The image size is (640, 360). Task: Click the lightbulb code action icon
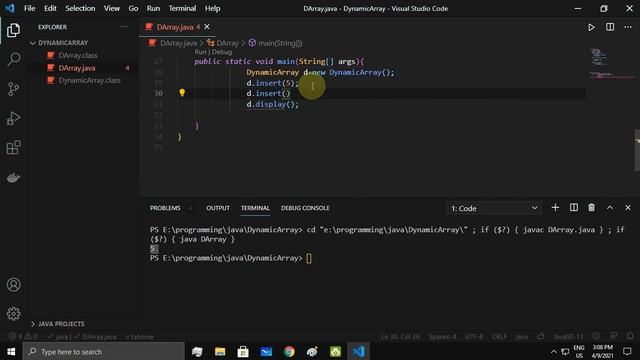(x=182, y=93)
